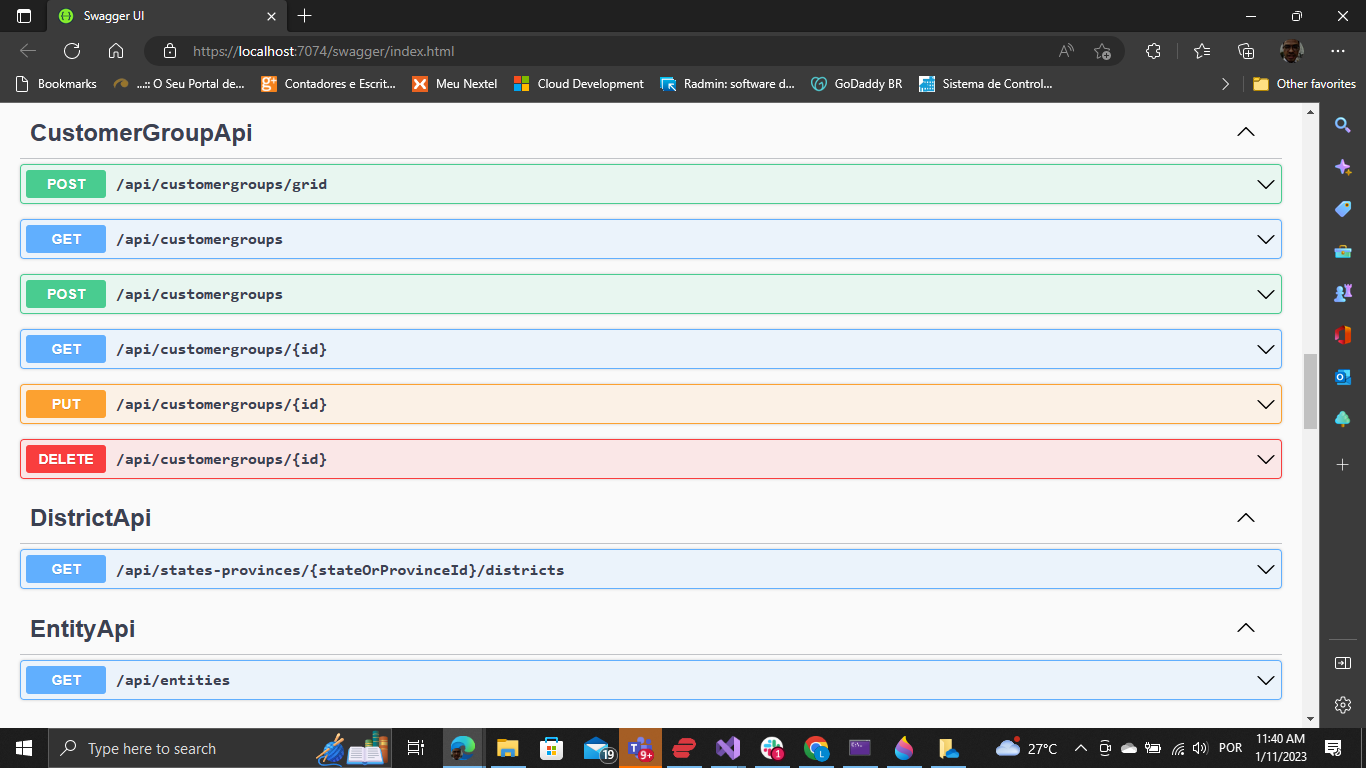Screen dimensions: 1366x768
Task: Select the Swagger UI browser tab
Action: [160, 16]
